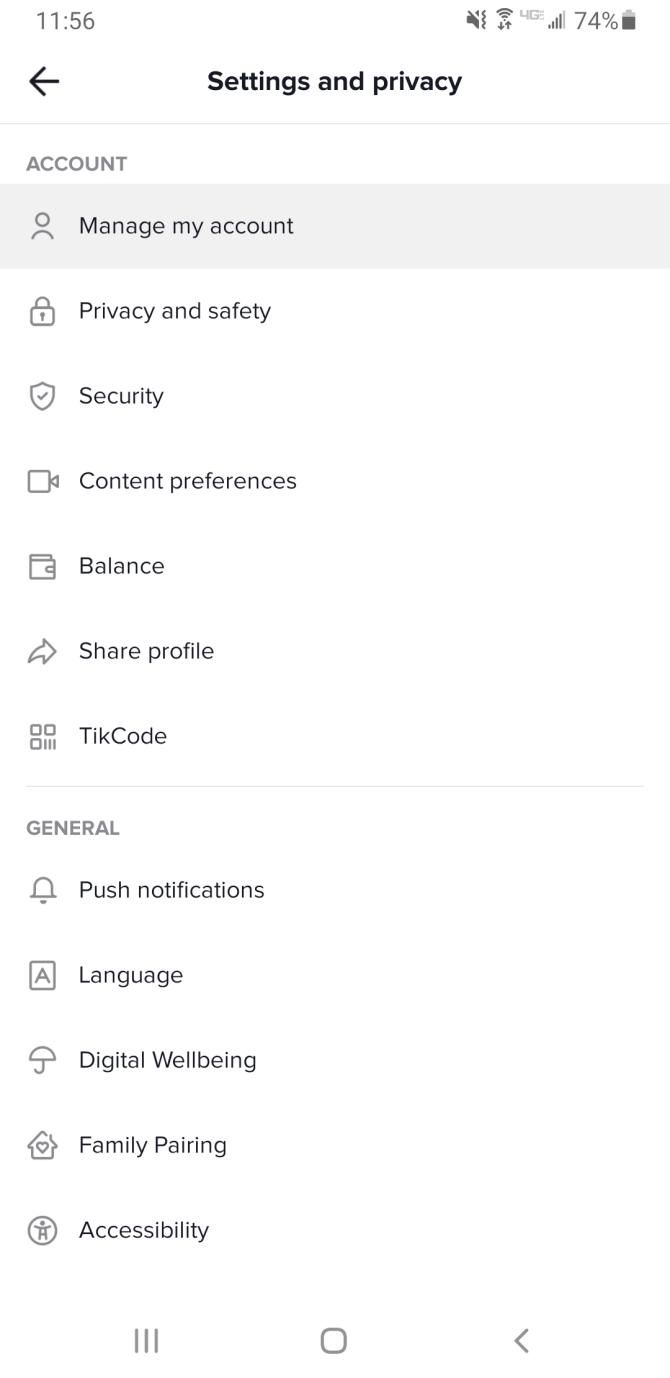670x1378 pixels.
Task: Tap the shield icon next to Security
Action: pos(42,397)
